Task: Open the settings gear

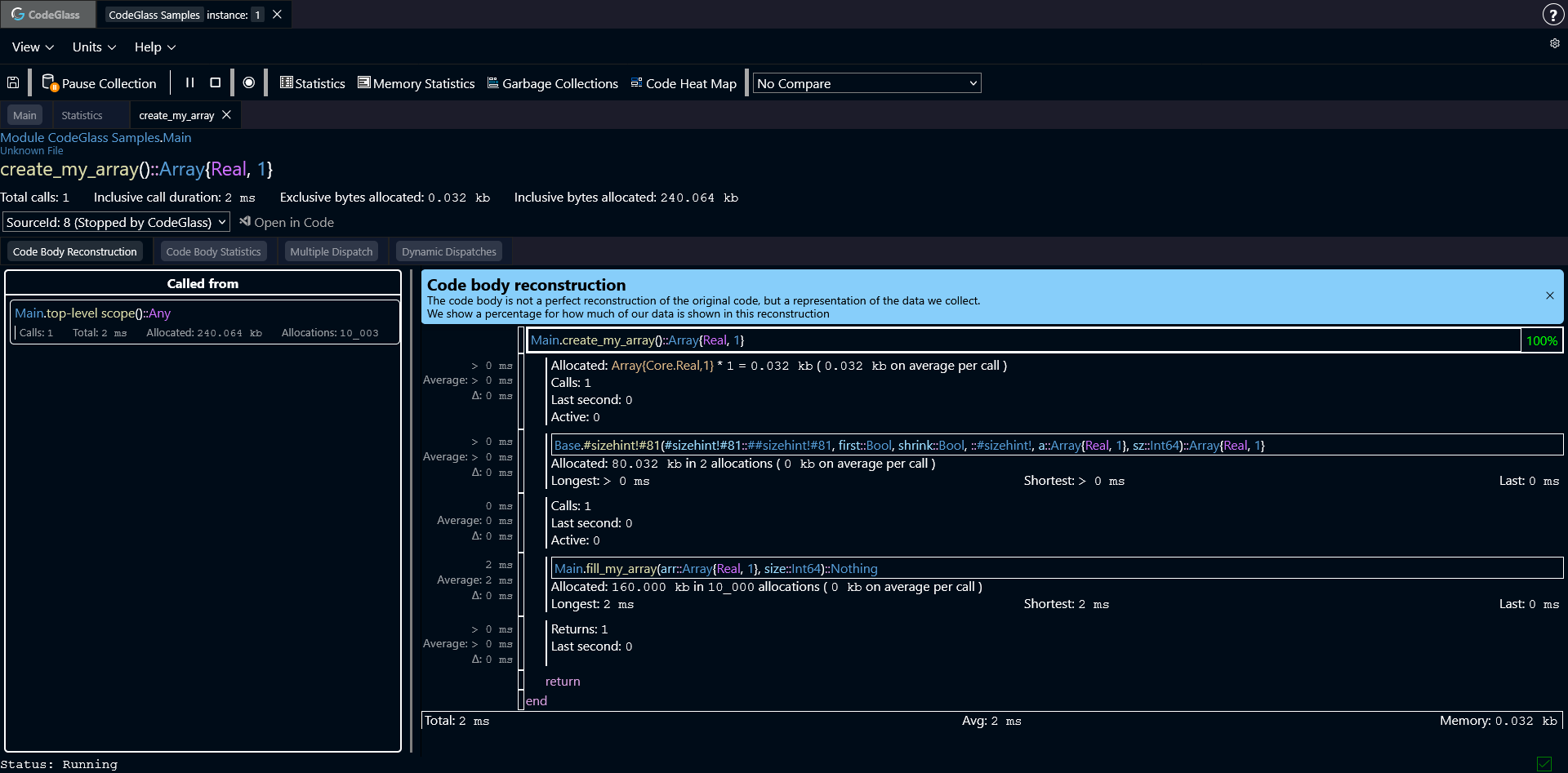Action: tap(1554, 43)
